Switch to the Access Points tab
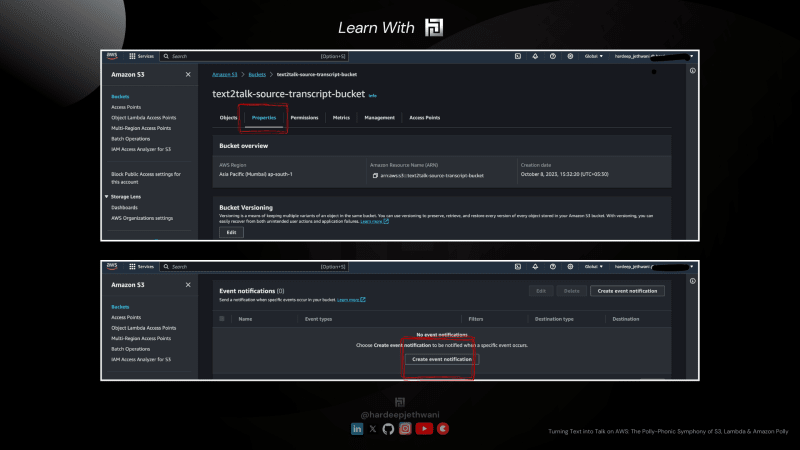 coord(424,117)
